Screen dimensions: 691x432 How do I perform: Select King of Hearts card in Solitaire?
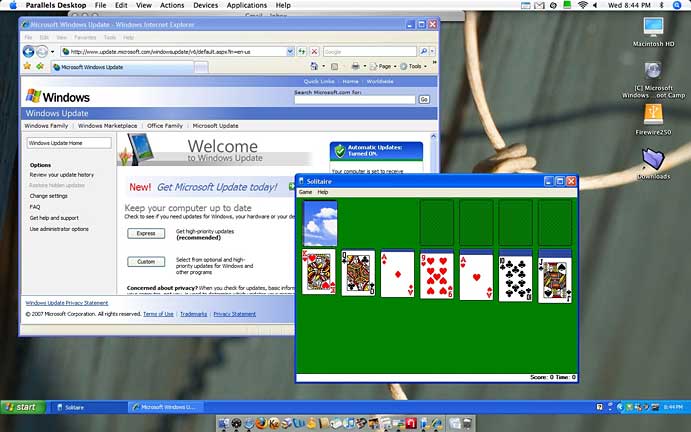click(319, 272)
